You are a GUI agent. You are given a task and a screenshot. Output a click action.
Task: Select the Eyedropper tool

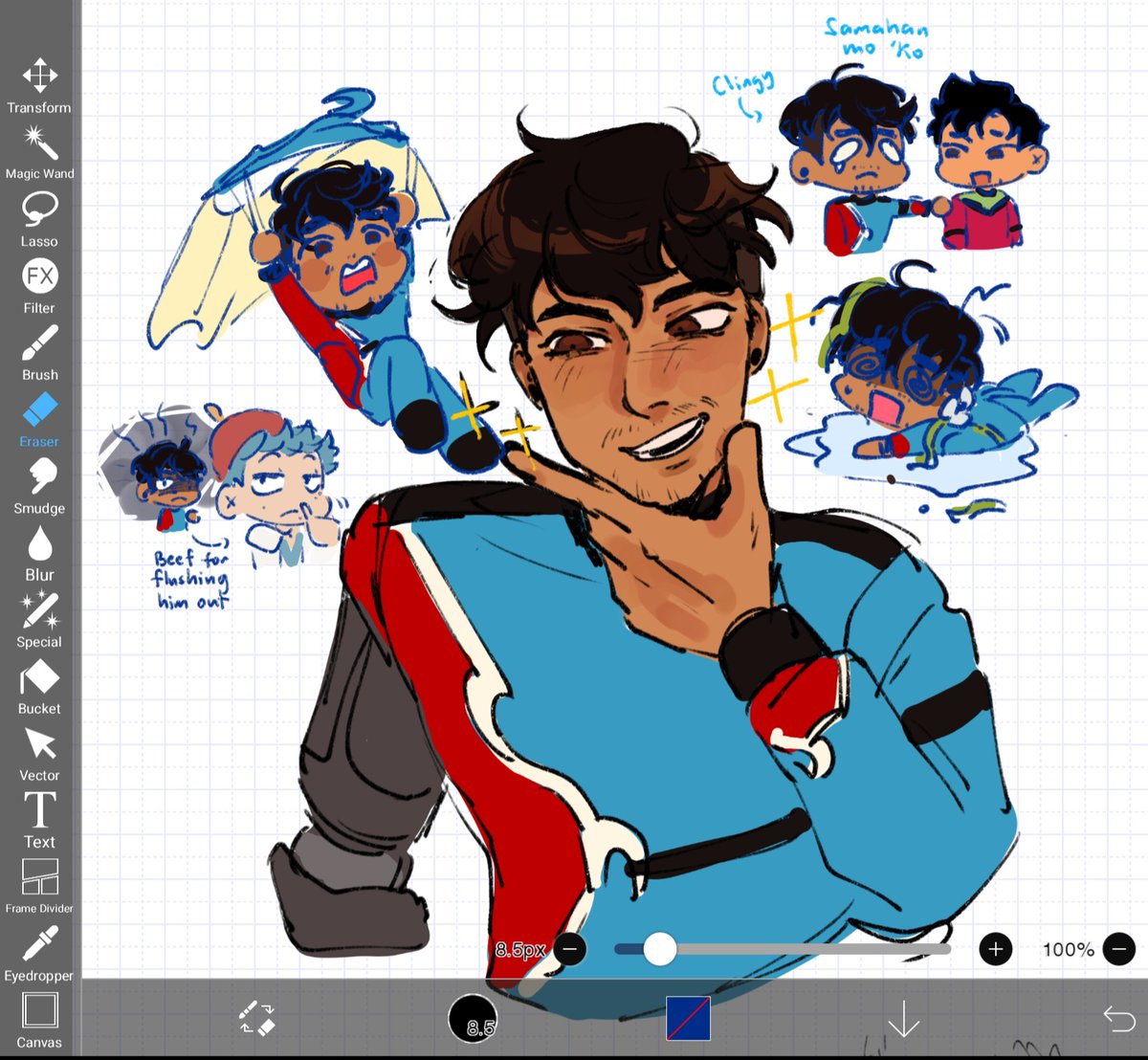39,954
